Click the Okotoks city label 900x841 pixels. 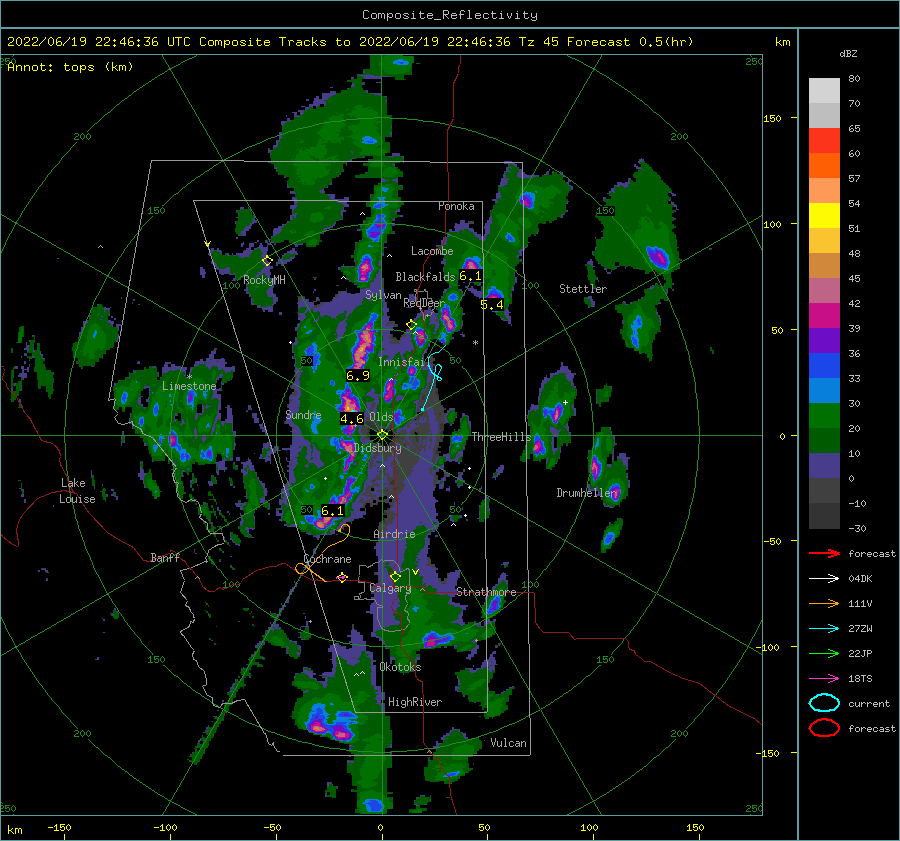pyautogui.click(x=400, y=667)
